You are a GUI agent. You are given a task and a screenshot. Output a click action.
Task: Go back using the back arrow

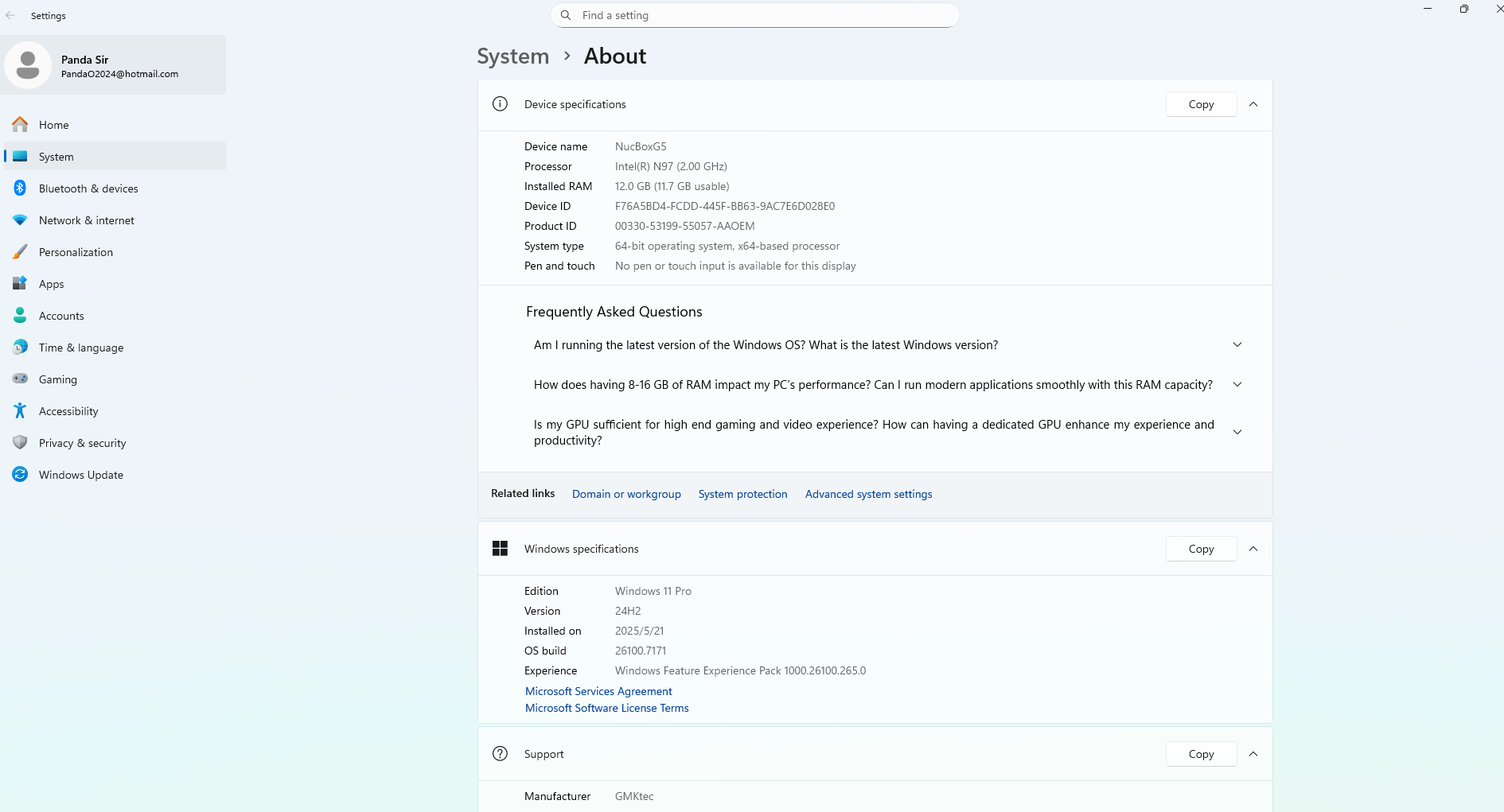10,15
